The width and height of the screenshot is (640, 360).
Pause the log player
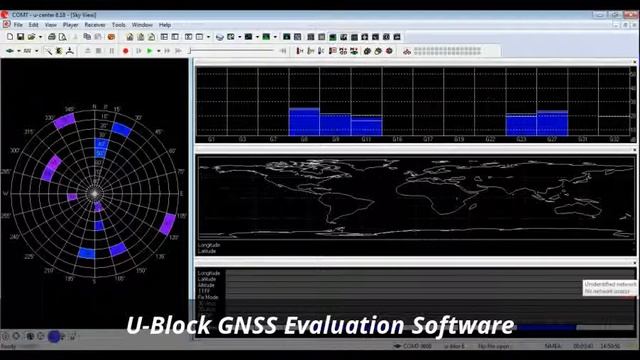(111, 51)
